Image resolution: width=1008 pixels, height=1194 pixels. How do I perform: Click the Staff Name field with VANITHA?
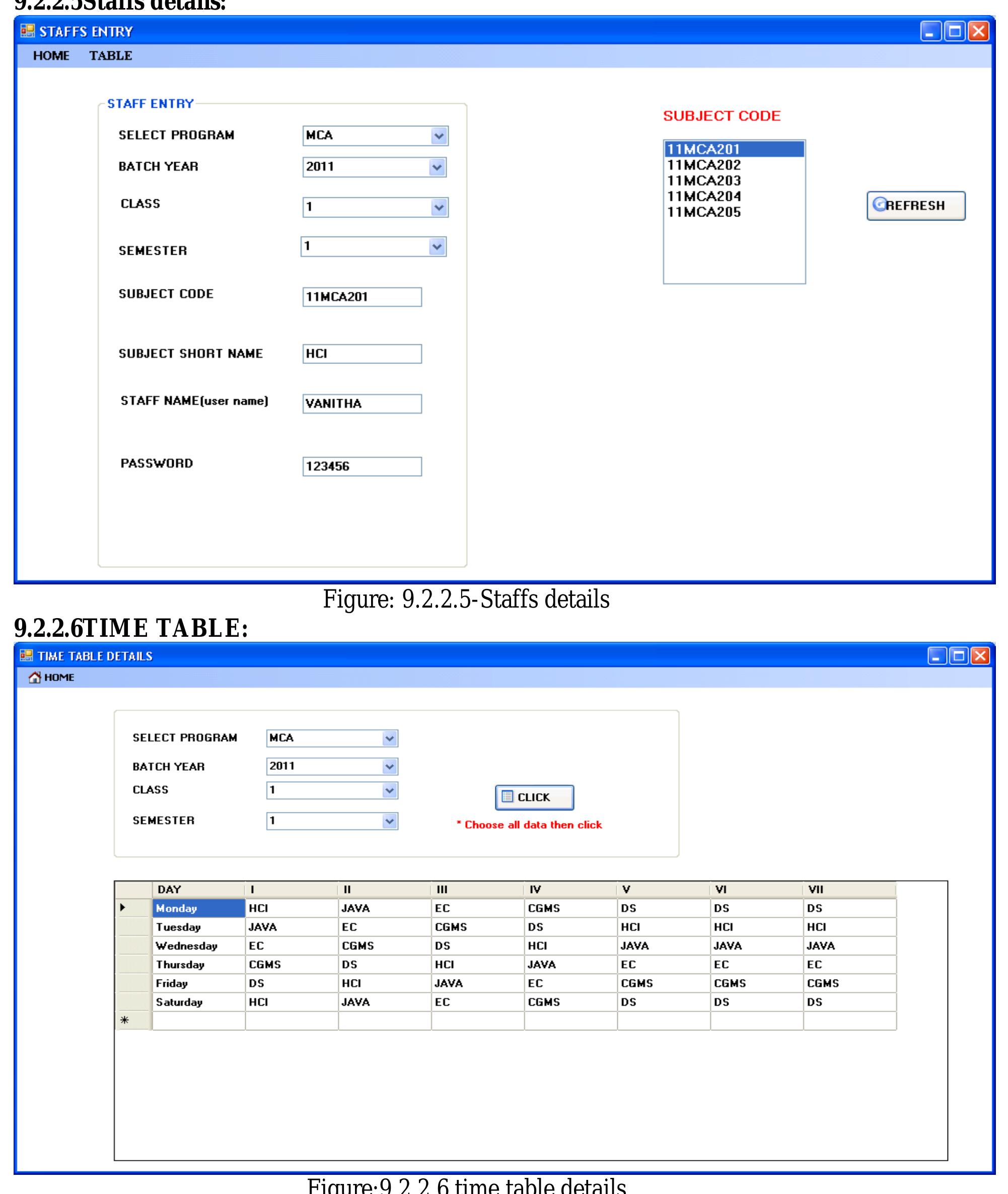(x=363, y=404)
